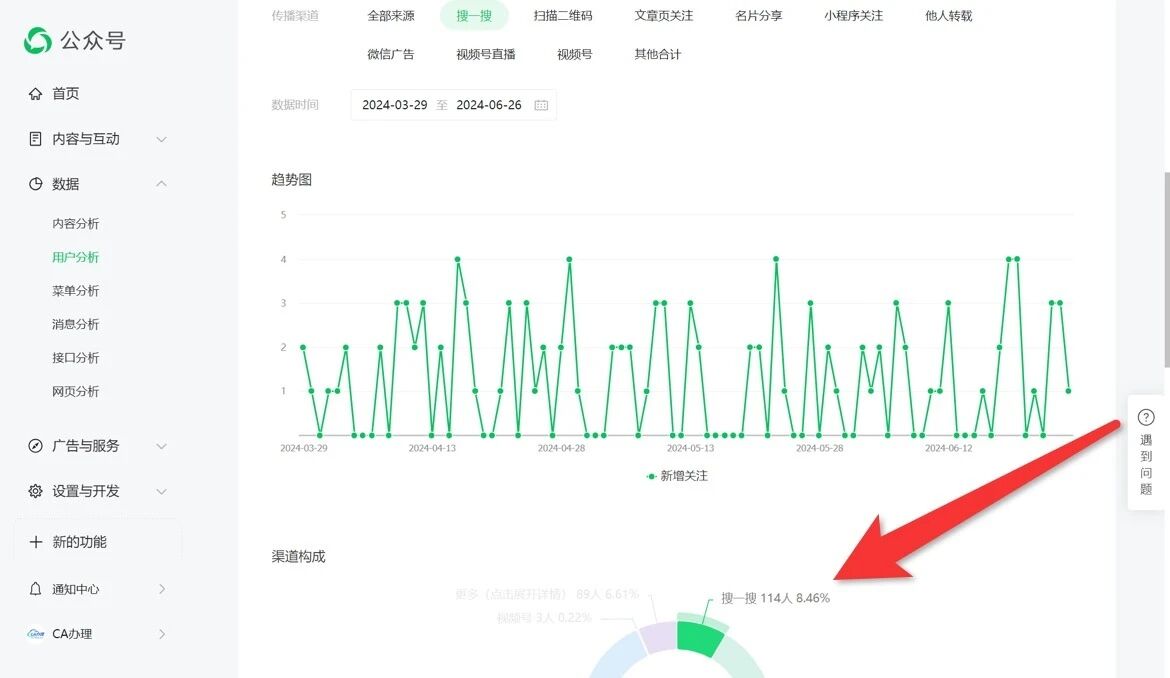Click the 内容与互动 document icon
Viewport: 1170px width, 678px height.
coord(35,139)
